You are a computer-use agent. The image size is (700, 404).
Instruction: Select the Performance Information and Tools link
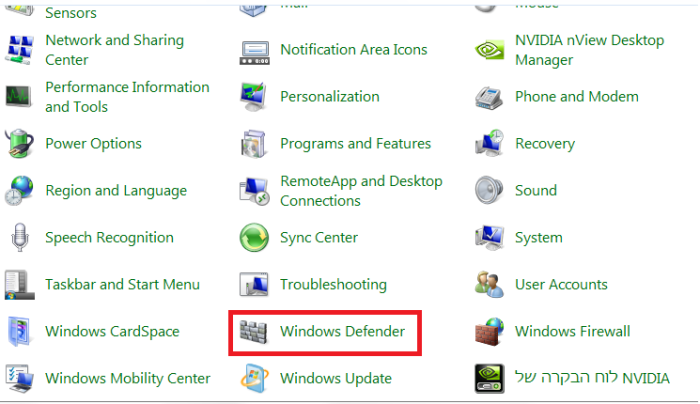pyautogui.click(x=127, y=96)
